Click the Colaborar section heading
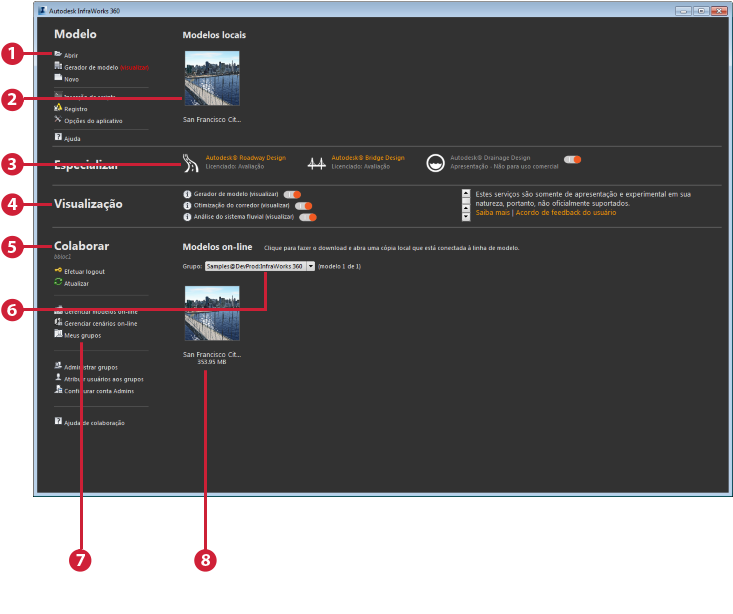733x614 pixels. point(81,246)
